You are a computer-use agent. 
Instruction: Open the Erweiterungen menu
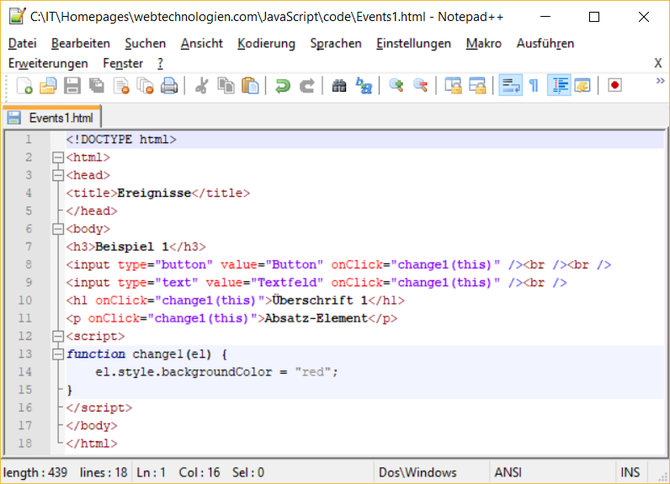[x=48, y=63]
